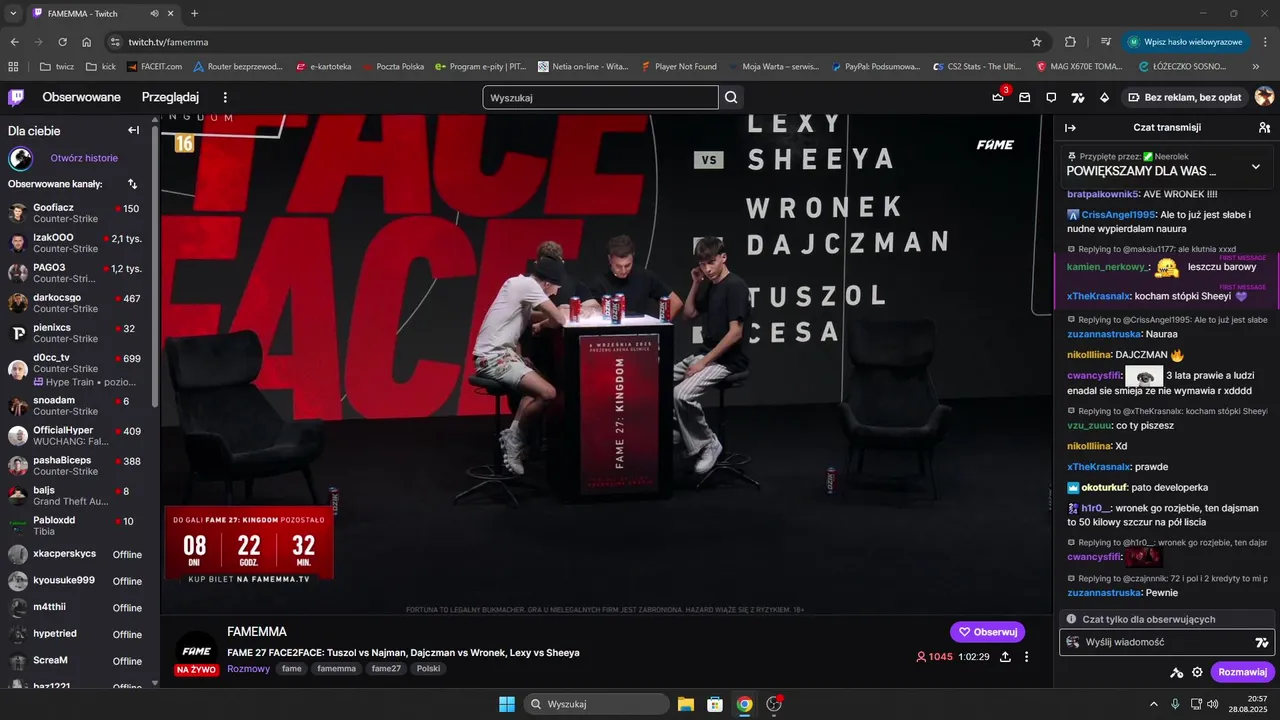Click sidebar vertical scrollbar
The width and height of the screenshot is (1280, 720).
coord(154,265)
